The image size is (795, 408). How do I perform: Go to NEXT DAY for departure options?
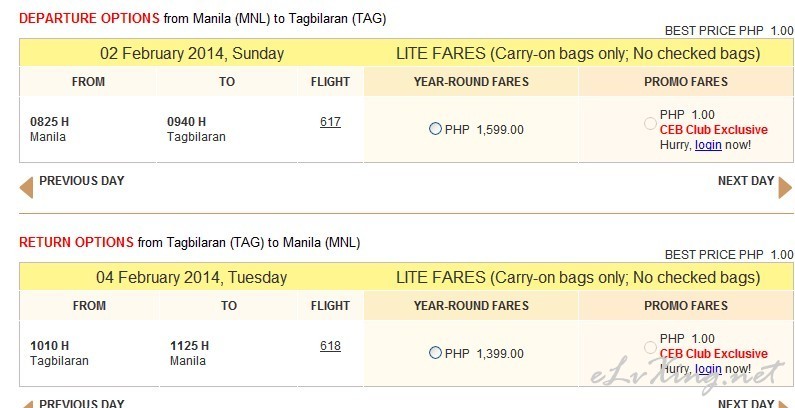(x=746, y=181)
